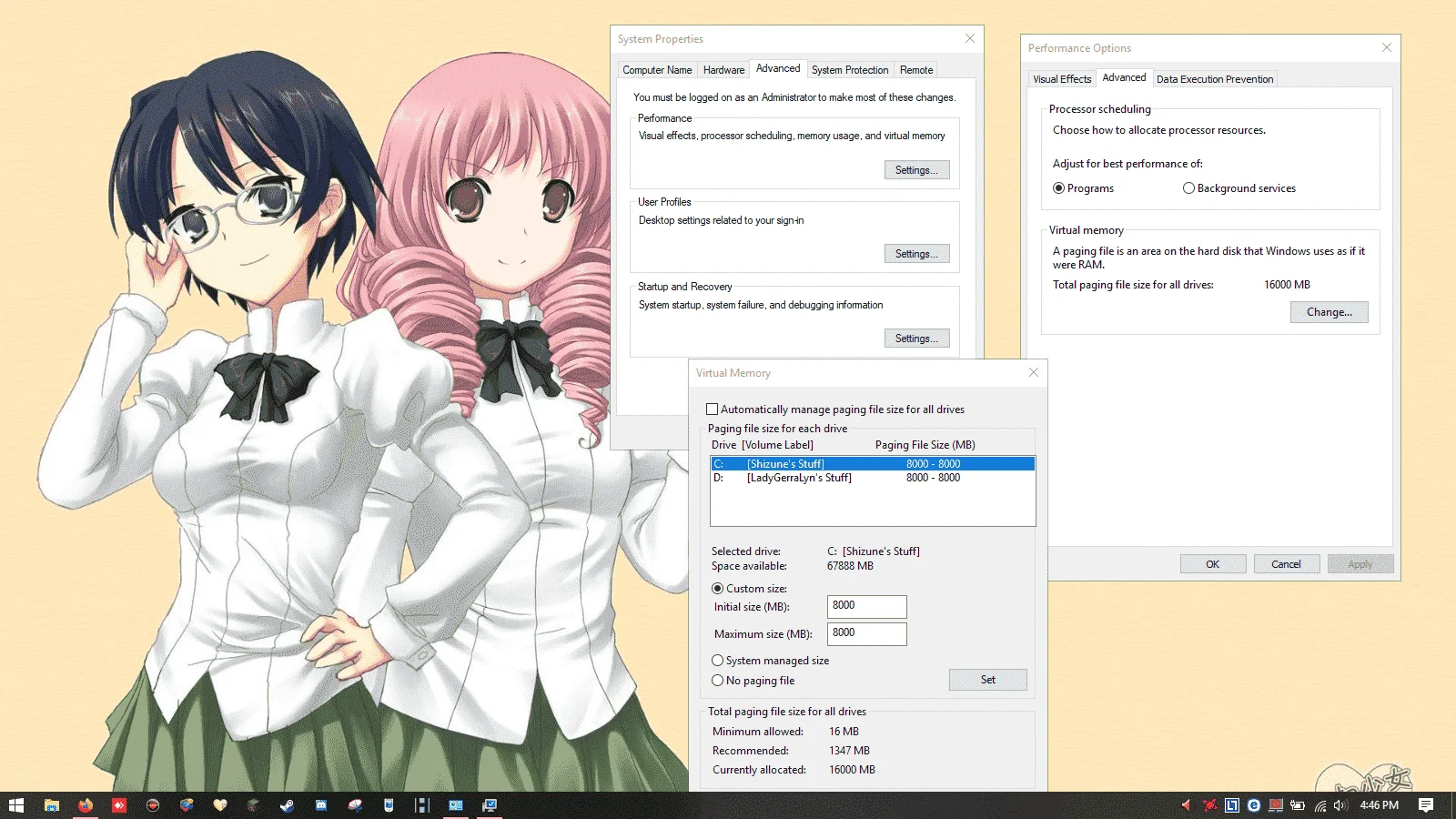Open the Remote tab in System Properties
Viewport: 1456px width, 819px height.
[x=916, y=70]
